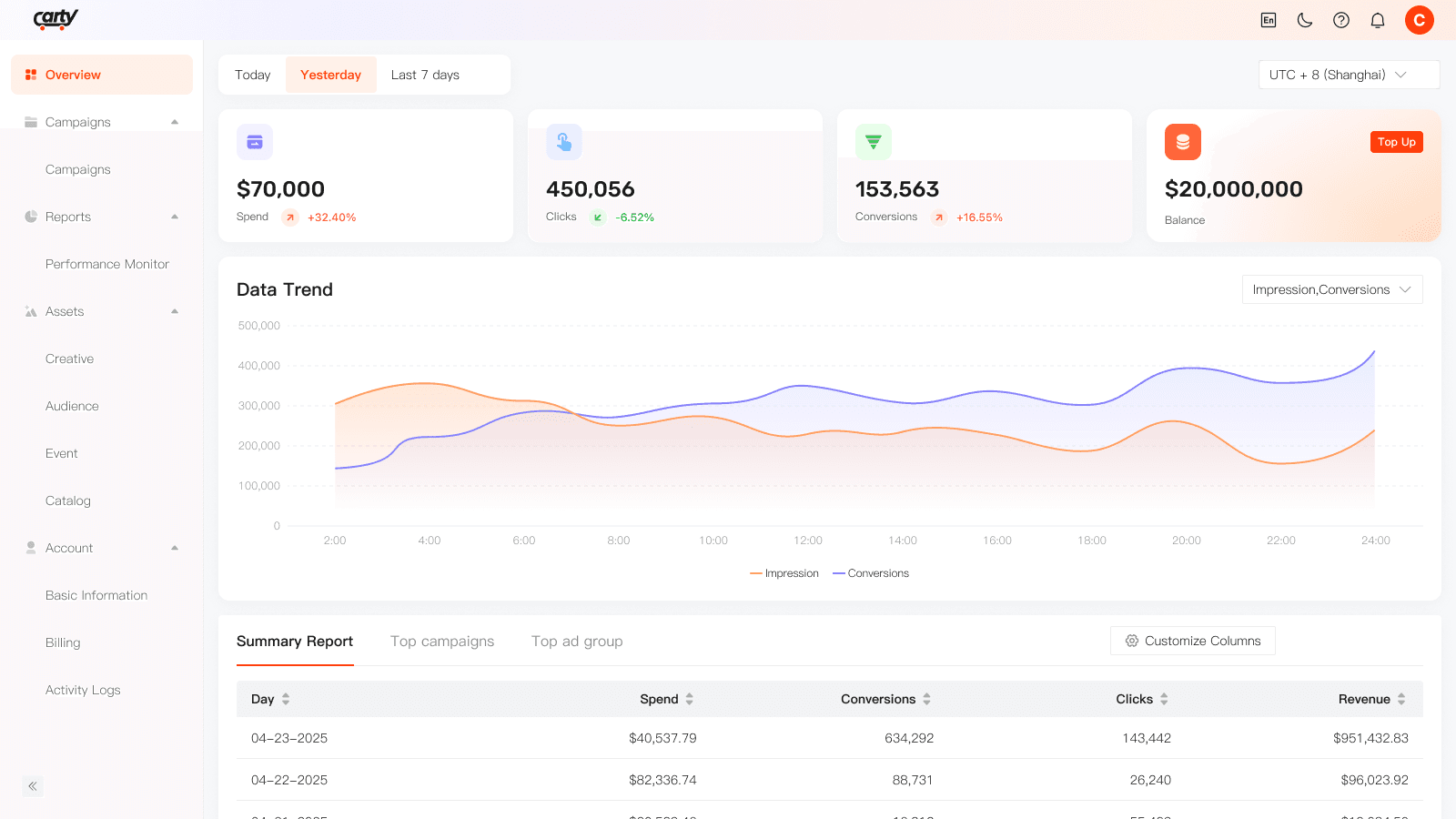This screenshot has width=1456, height=819.
Task: Click the Campaigns folder icon
Action: pos(31,122)
